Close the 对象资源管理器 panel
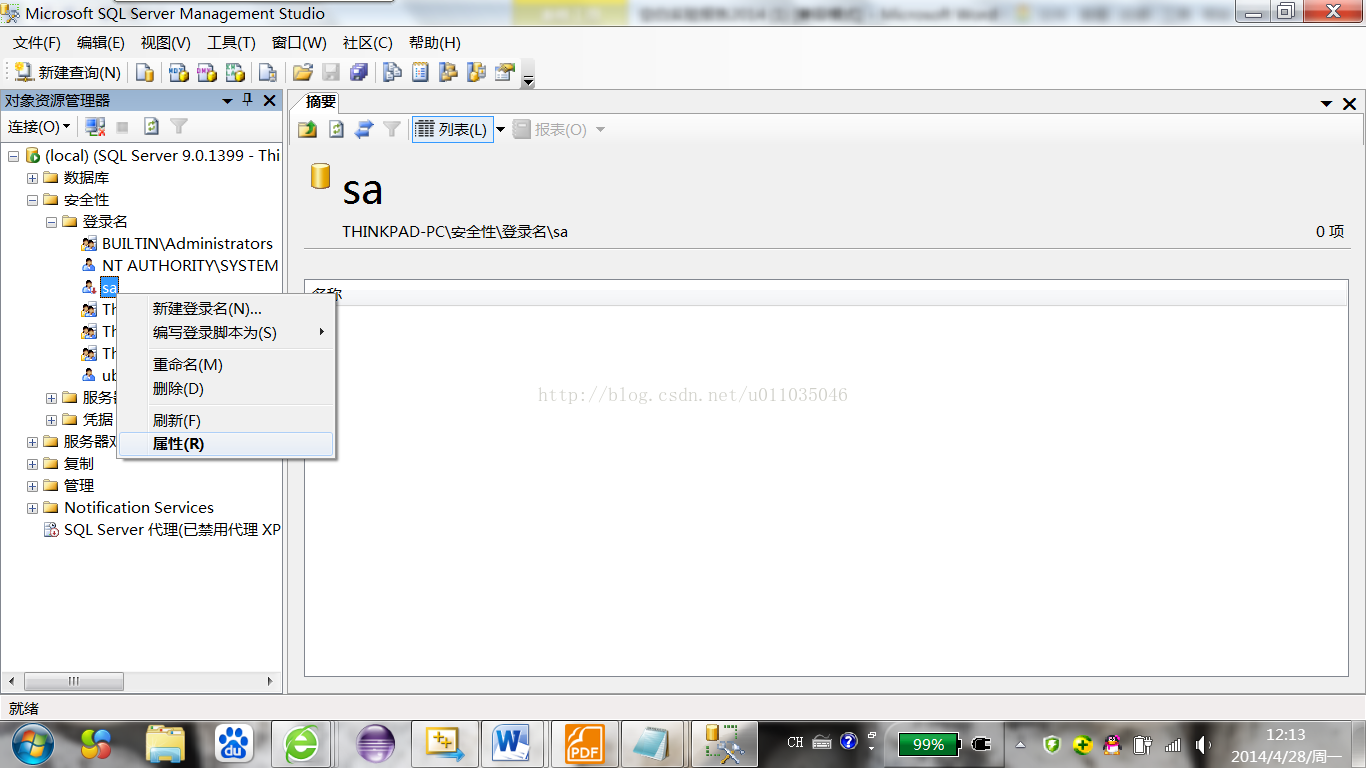Viewport: 1366px width, 768px height. point(269,100)
